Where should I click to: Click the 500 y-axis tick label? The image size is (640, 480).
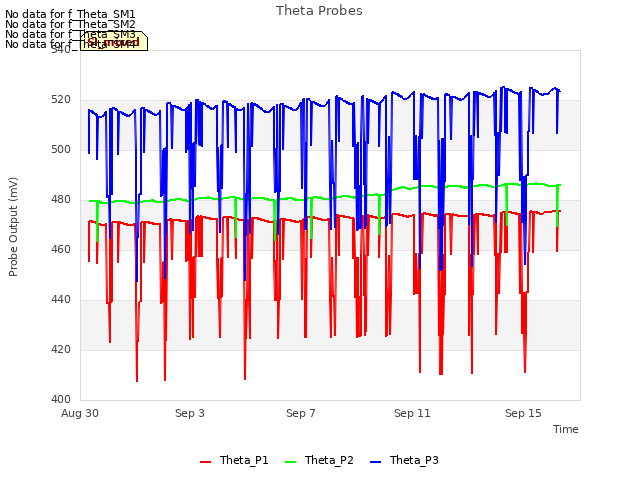61,150
